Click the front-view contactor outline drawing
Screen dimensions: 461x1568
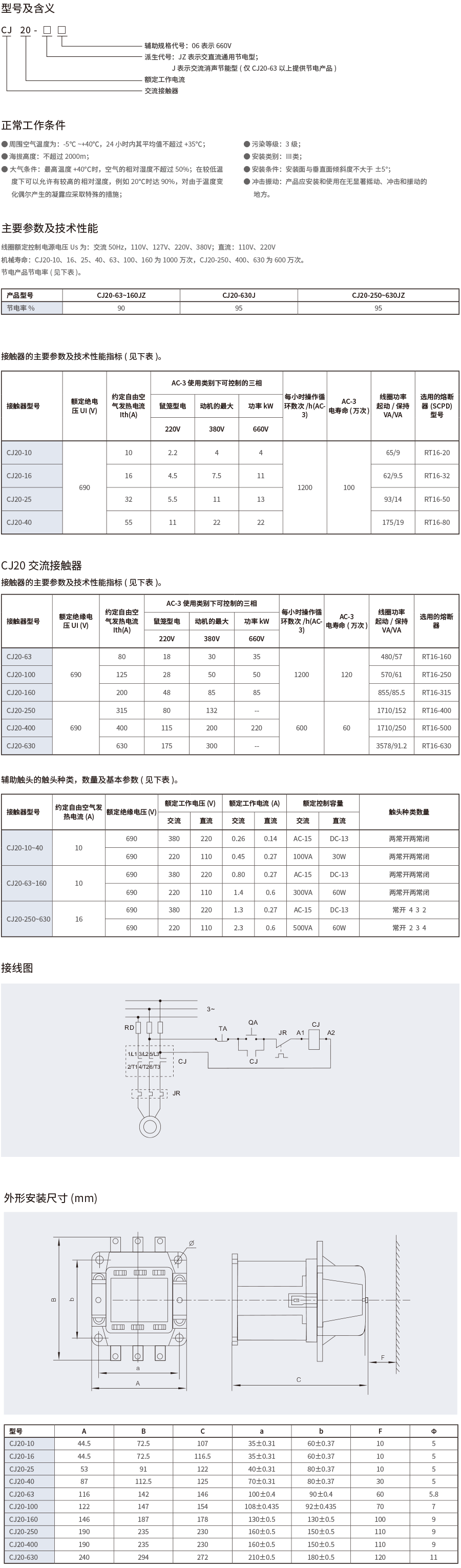coord(138,1300)
